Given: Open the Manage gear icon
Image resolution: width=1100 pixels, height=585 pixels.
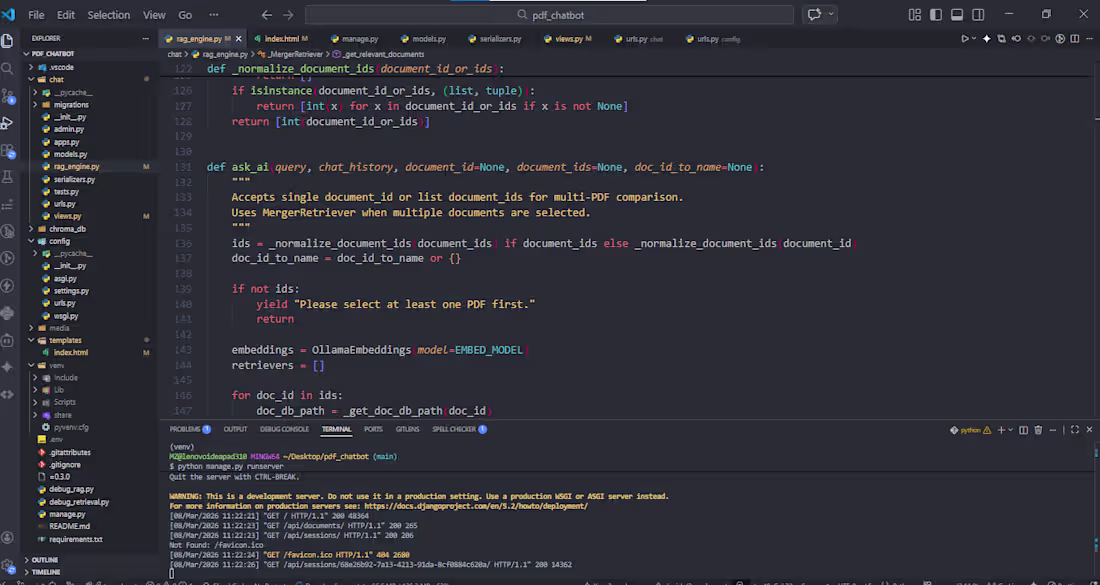Looking at the screenshot, I should pos(7,565).
